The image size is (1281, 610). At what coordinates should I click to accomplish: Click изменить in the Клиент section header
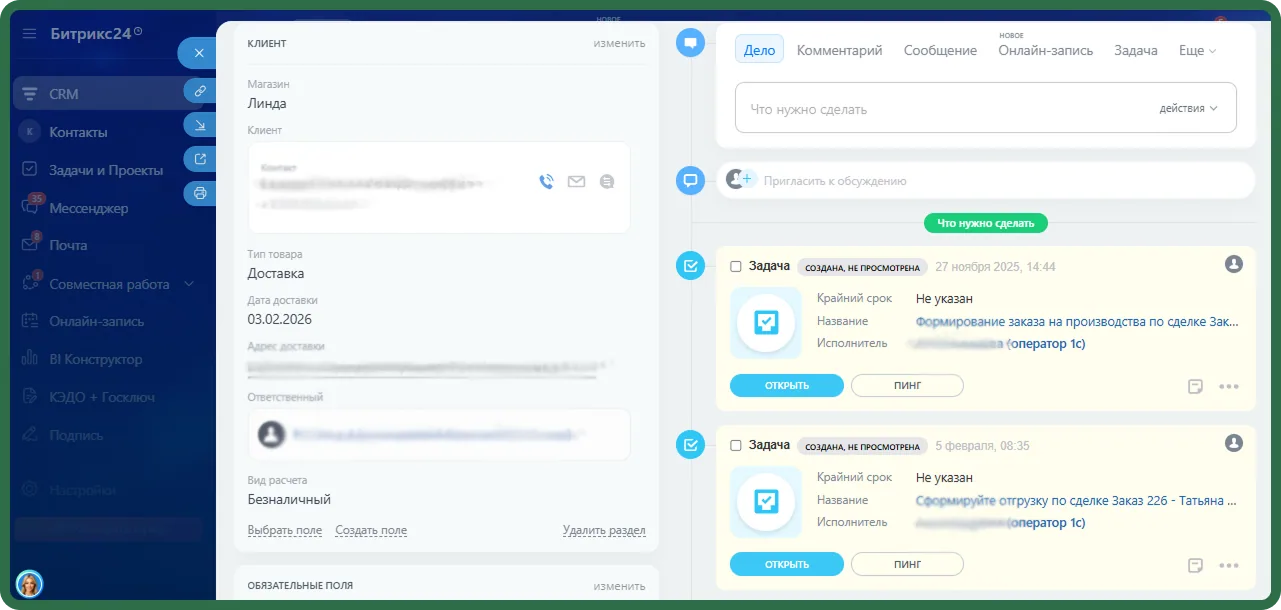click(x=619, y=43)
